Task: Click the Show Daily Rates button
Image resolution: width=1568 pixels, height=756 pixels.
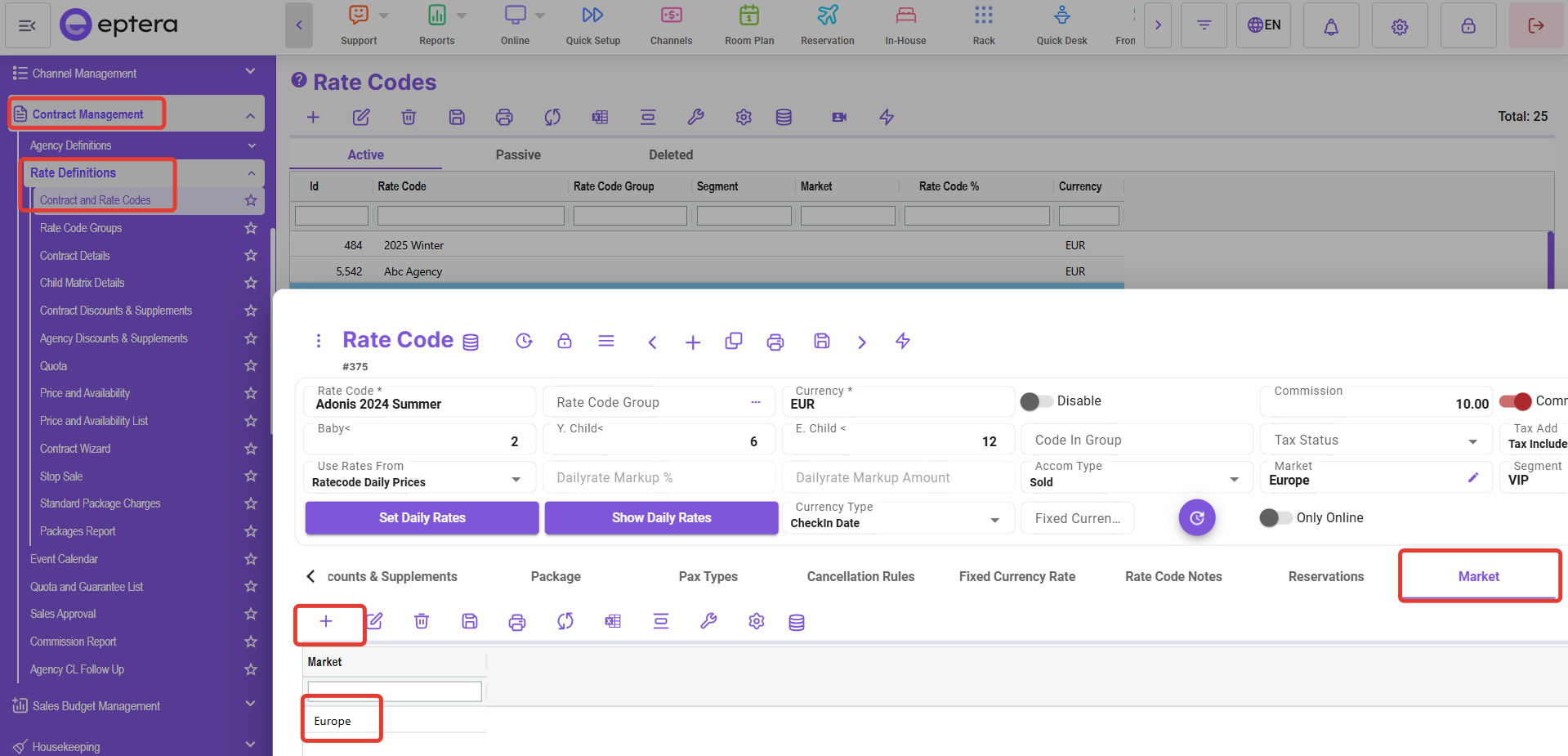Action: 661,518
